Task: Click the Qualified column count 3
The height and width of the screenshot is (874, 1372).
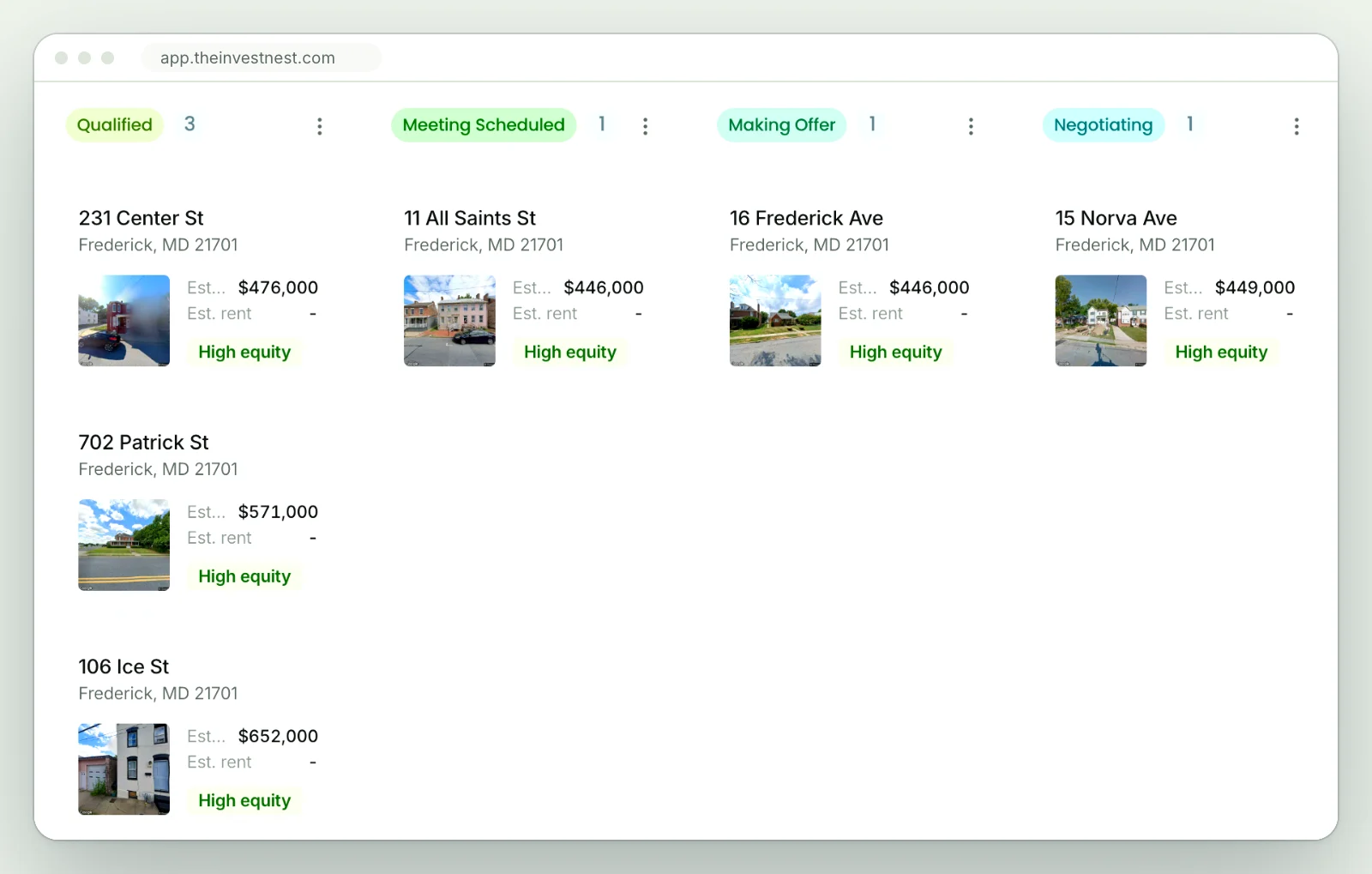Action: pyautogui.click(x=190, y=124)
